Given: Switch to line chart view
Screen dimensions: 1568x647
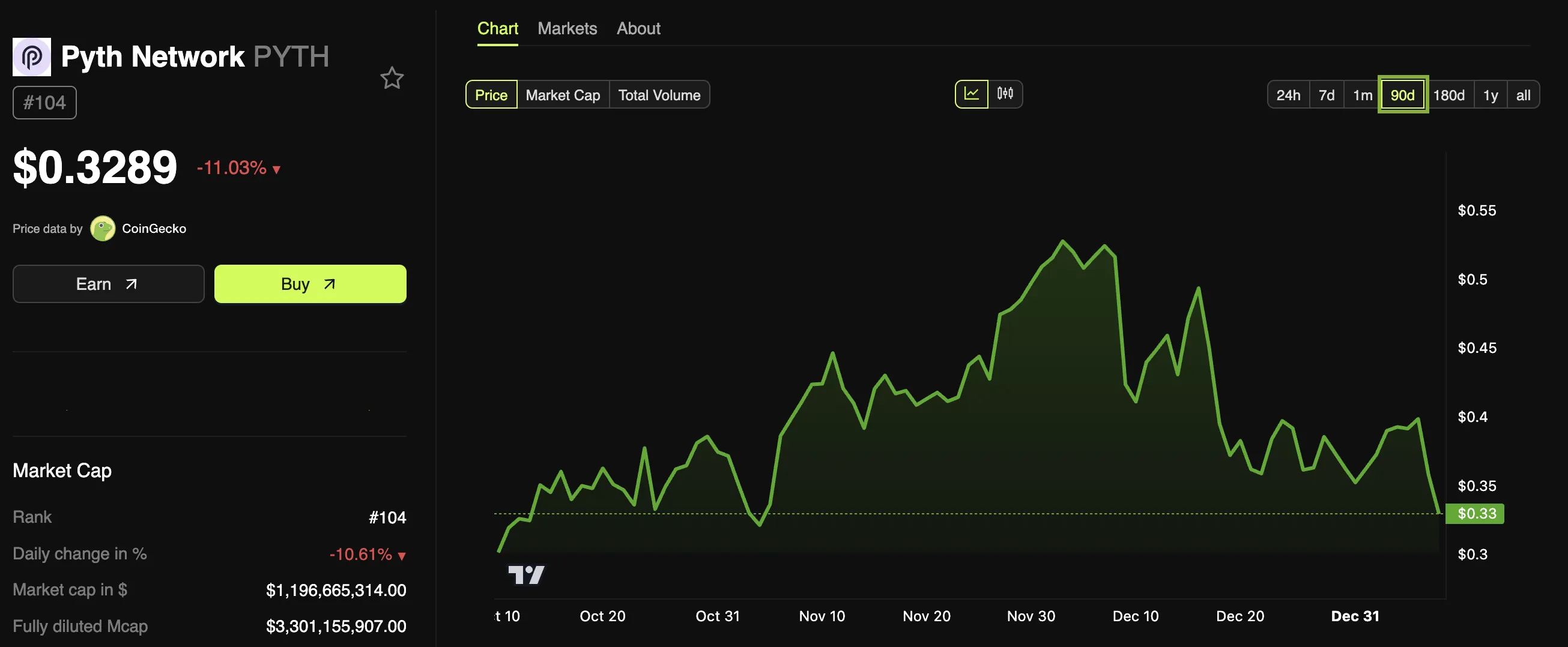Looking at the screenshot, I should click(x=972, y=94).
